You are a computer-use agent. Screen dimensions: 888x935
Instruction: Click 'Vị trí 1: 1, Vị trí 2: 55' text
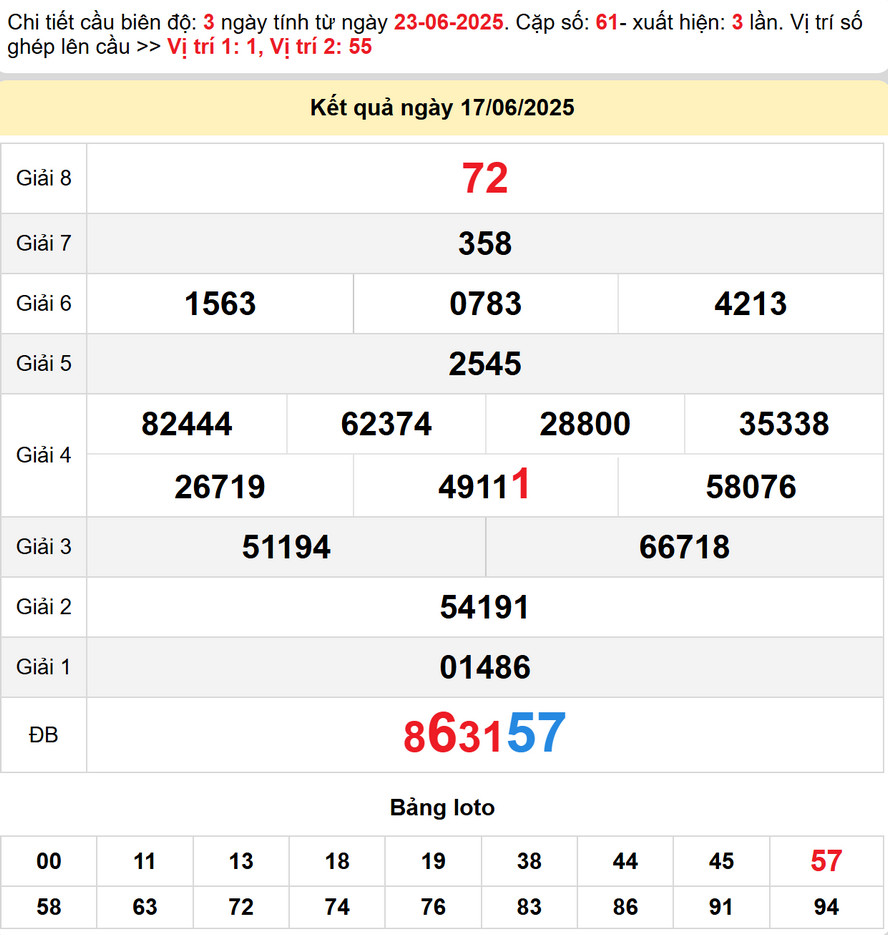[x=270, y=47]
